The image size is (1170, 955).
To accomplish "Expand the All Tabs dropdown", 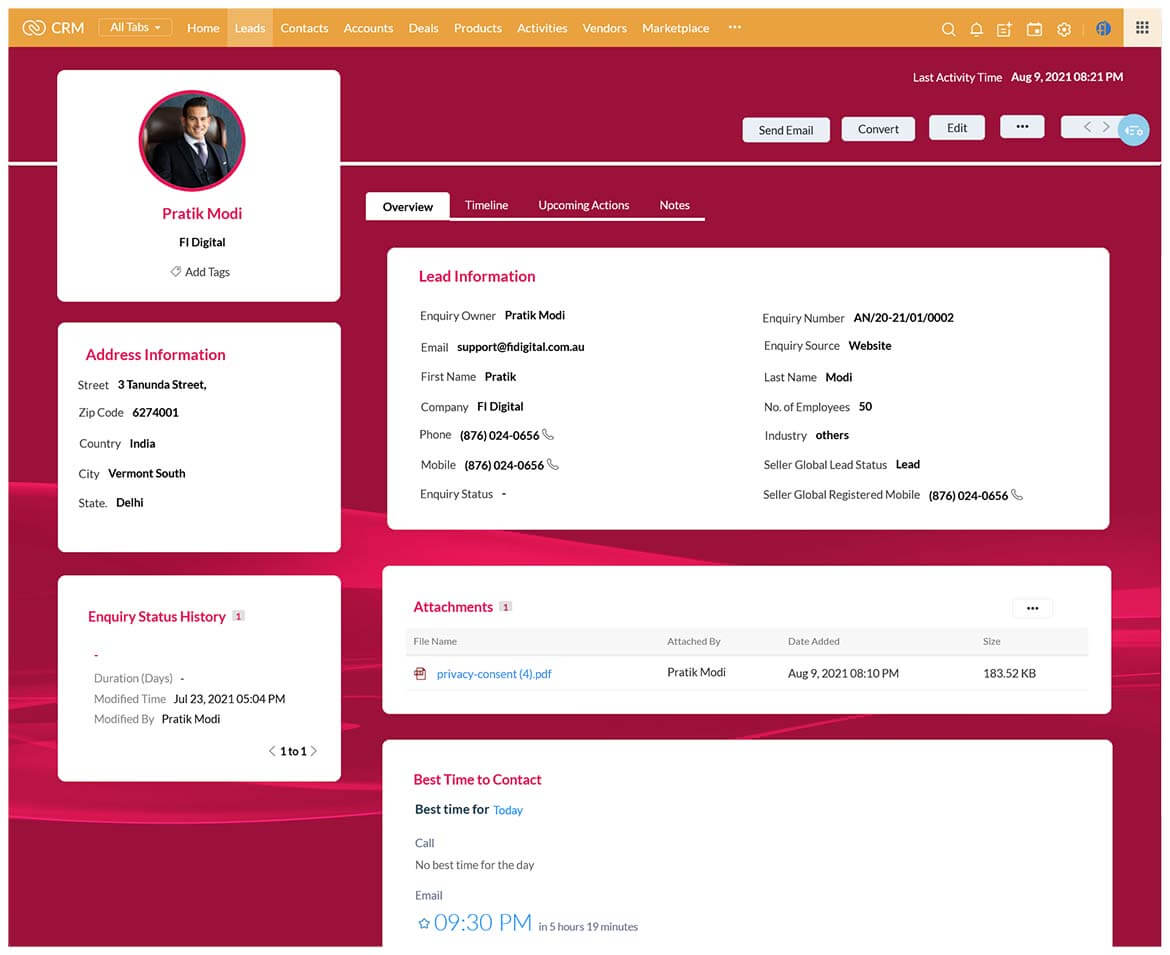I will tap(135, 28).
